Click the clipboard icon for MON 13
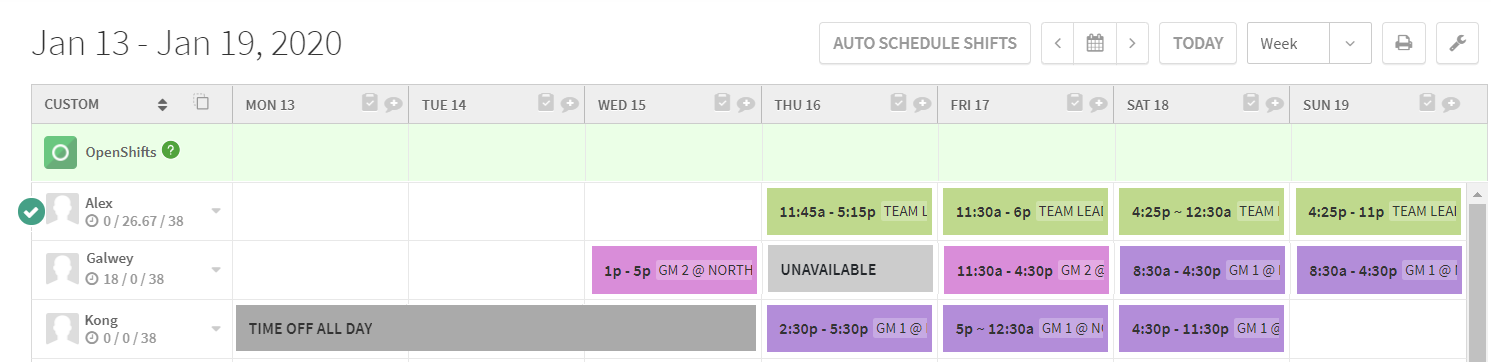The image size is (1491, 362). coord(369,102)
